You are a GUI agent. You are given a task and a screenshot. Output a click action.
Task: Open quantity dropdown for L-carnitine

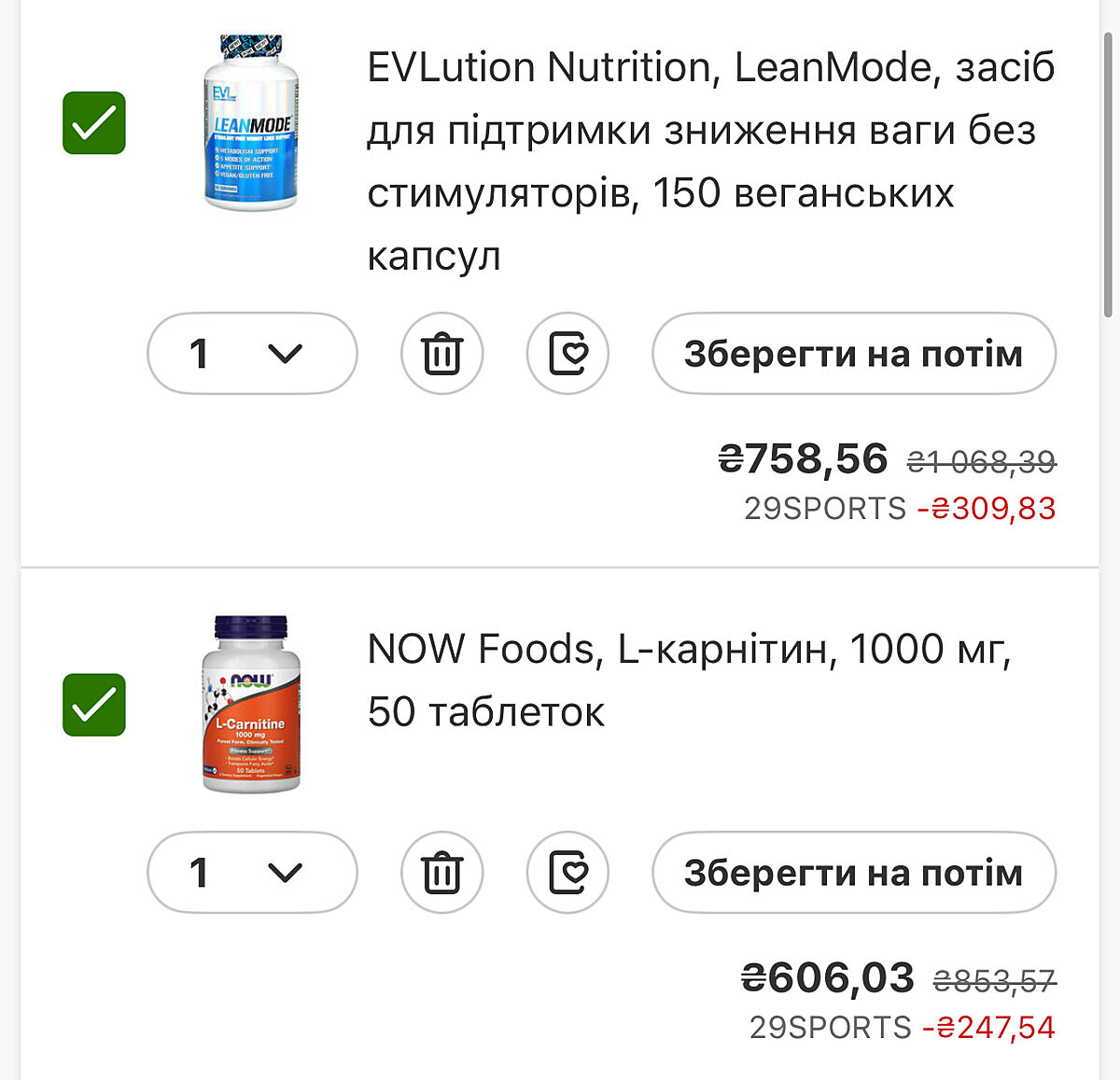click(252, 873)
